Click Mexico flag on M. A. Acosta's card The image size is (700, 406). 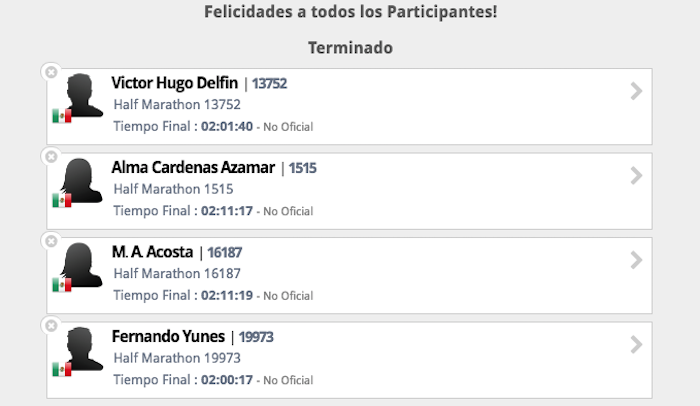click(62, 285)
